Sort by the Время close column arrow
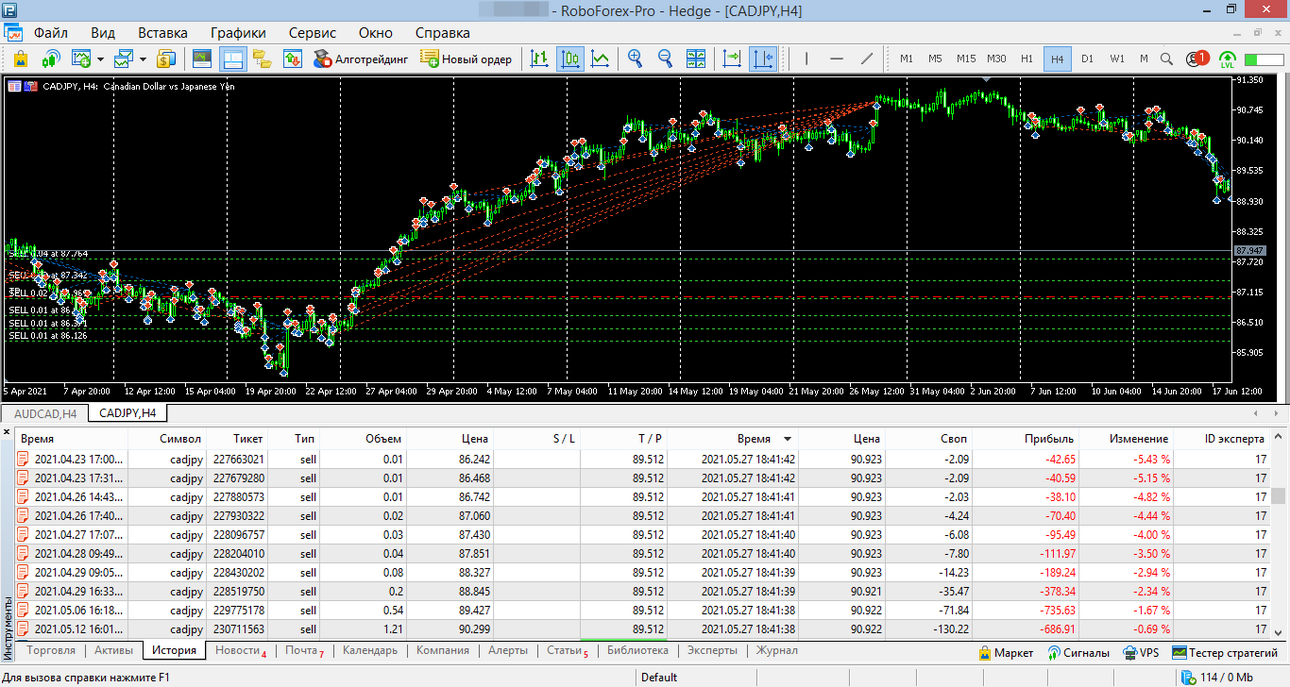Image resolution: width=1290 pixels, height=687 pixels. 788,439
